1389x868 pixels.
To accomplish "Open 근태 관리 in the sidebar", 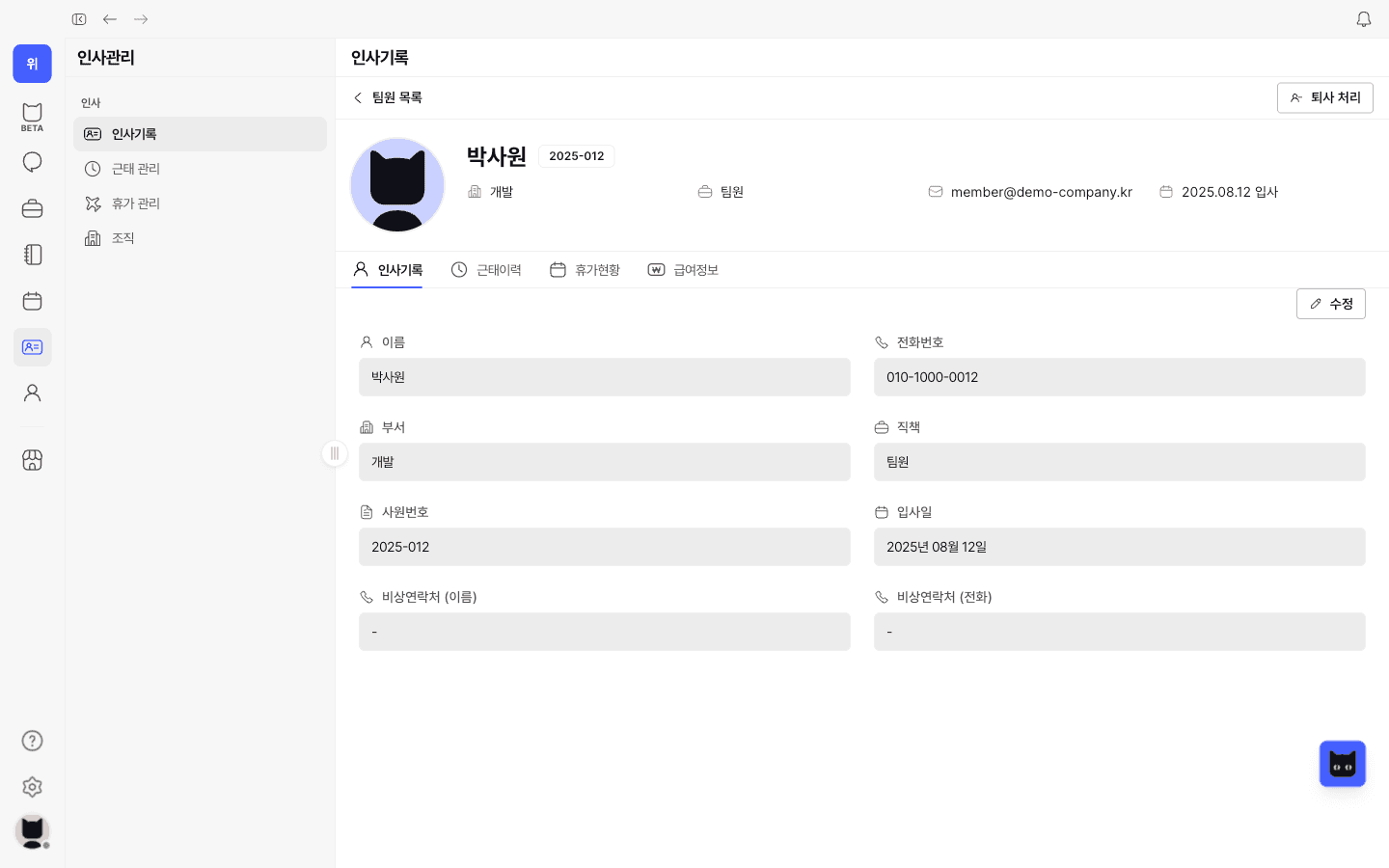I will (x=200, y=169).
